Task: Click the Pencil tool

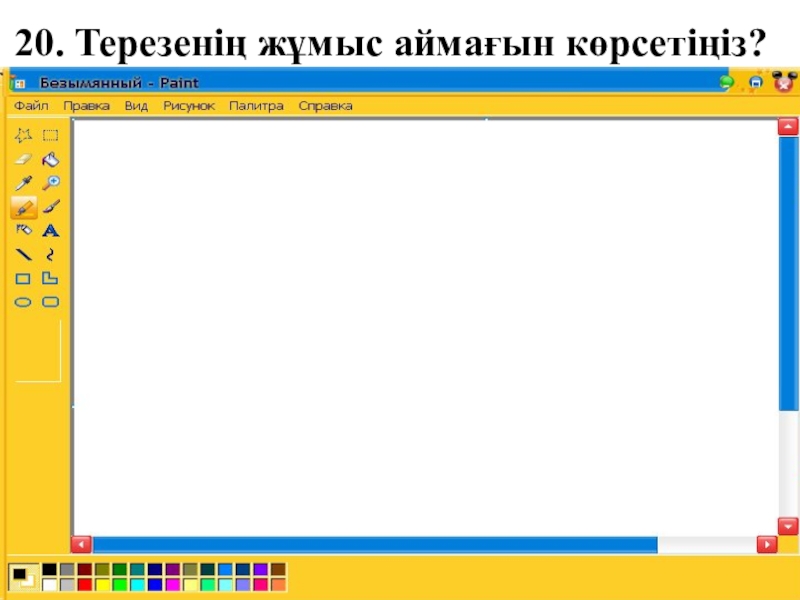Action: pos(23,207)
